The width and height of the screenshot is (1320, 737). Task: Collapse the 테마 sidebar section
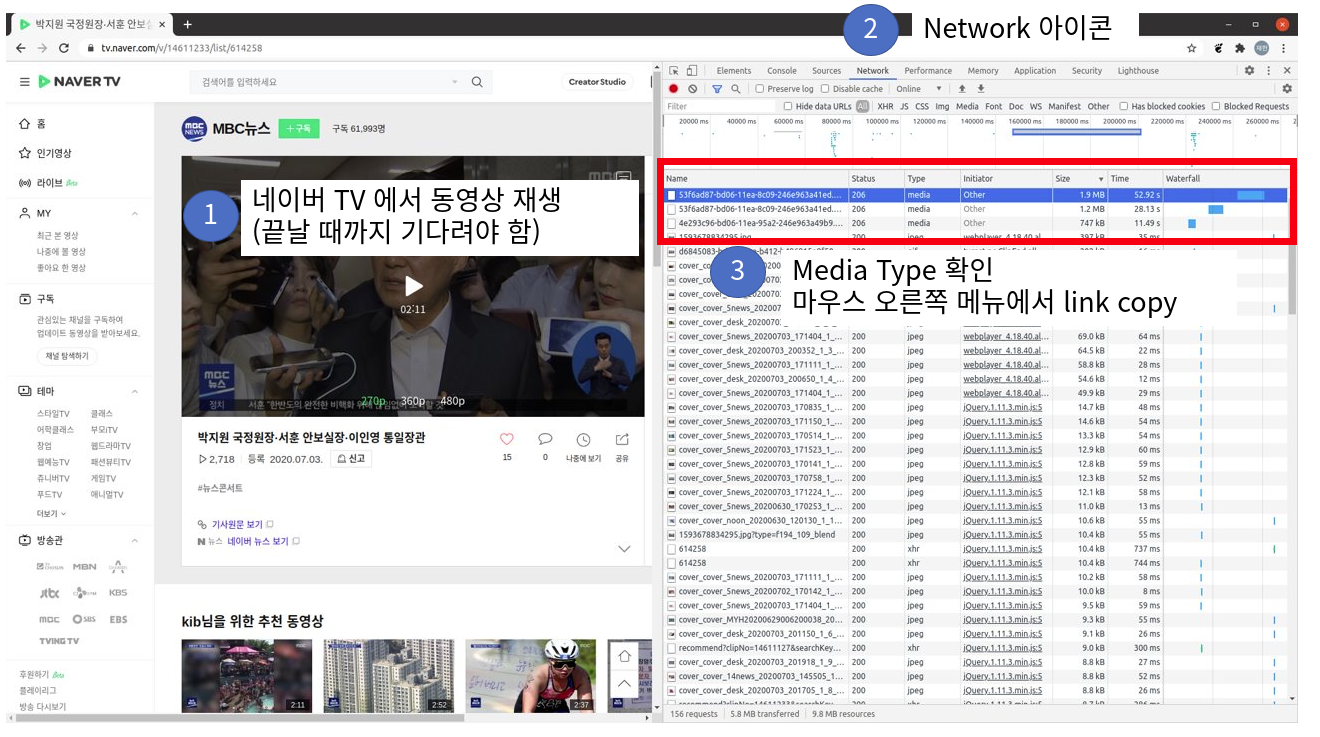click(x=135, y=391)
